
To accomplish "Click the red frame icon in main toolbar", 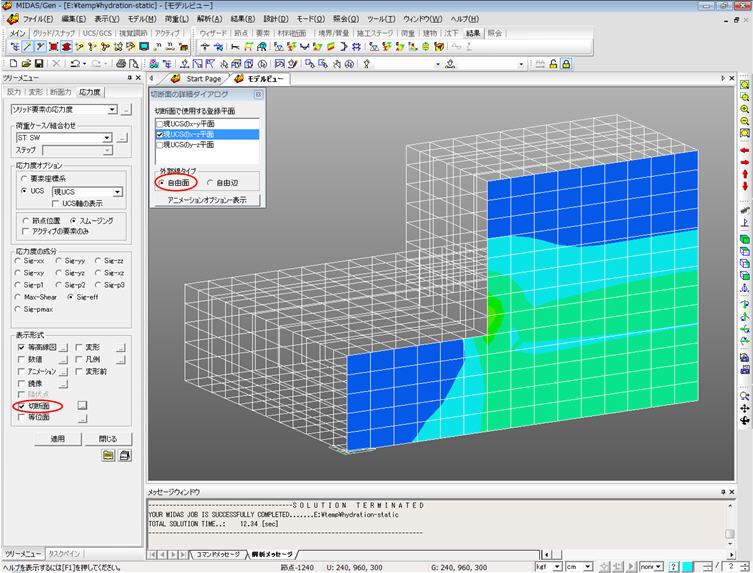I will [x=53, y=47].
